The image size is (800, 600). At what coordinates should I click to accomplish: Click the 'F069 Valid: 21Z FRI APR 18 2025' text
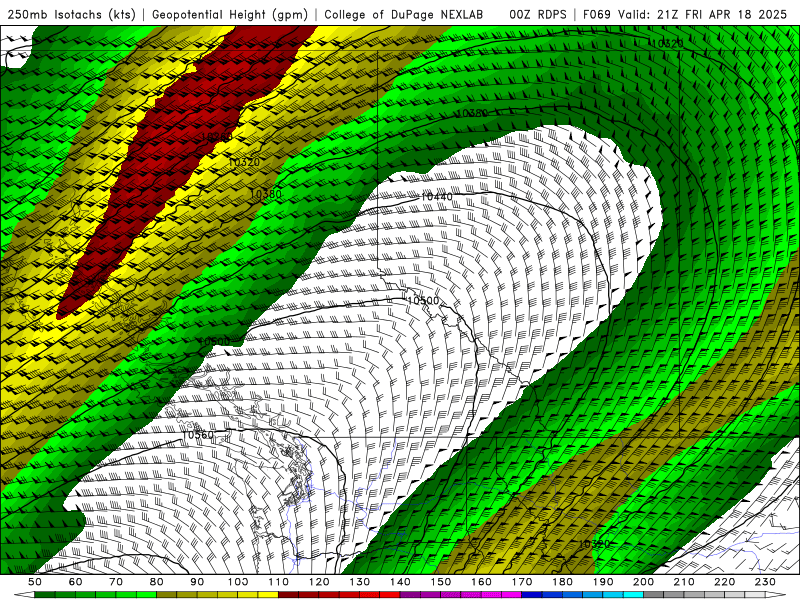click(685, 14)
